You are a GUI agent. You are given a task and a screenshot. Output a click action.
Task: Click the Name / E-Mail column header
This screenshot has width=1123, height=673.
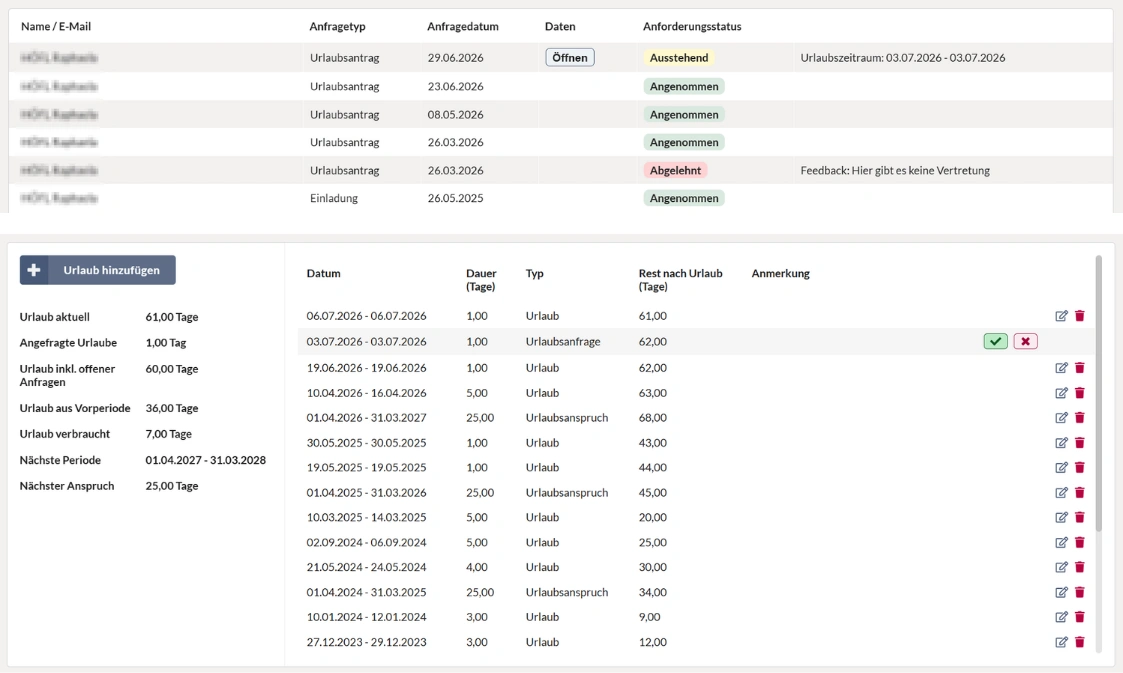click(x=56, y=26)
